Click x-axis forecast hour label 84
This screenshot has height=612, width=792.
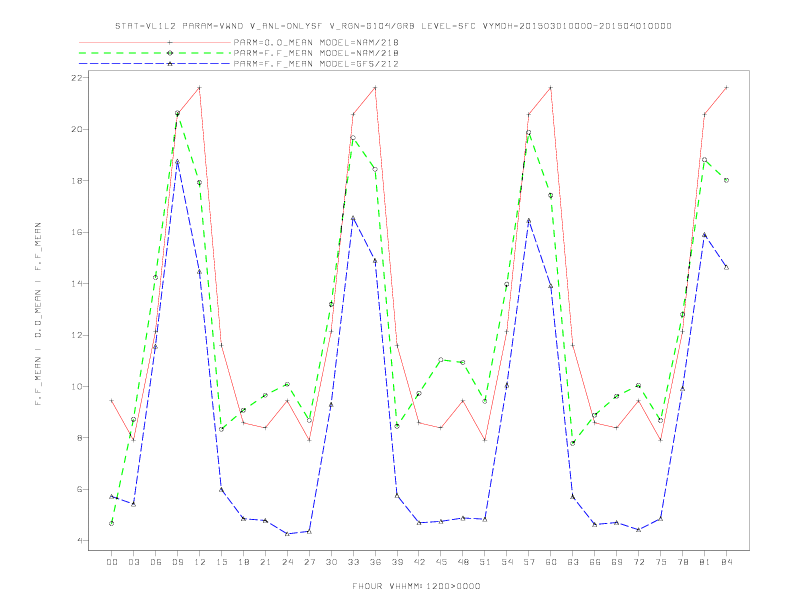coord(726,562)
